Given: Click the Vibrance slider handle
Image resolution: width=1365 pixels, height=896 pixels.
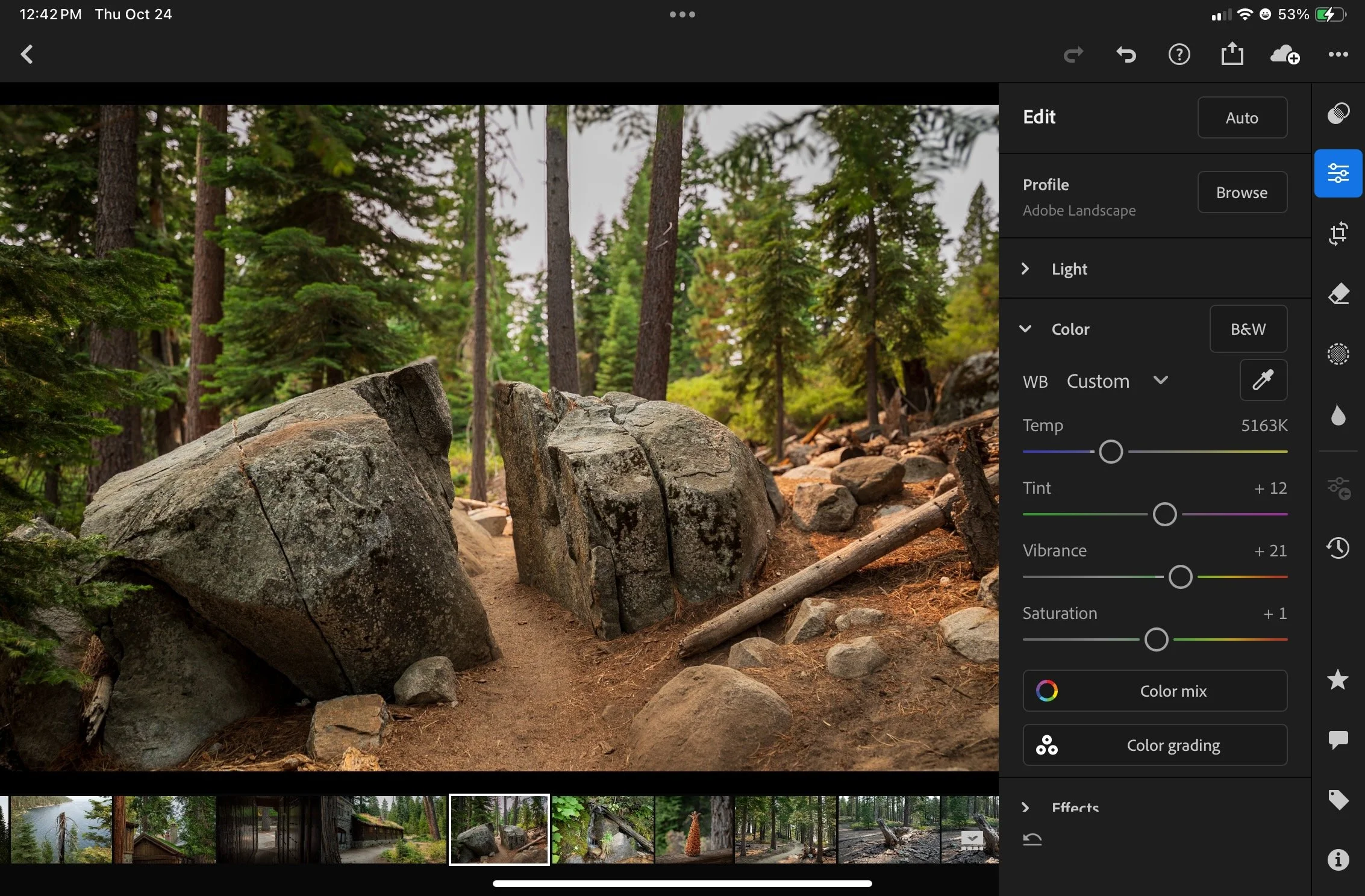Looking at the screenshot, I should pyautogui.click(x=1179, y=577).
